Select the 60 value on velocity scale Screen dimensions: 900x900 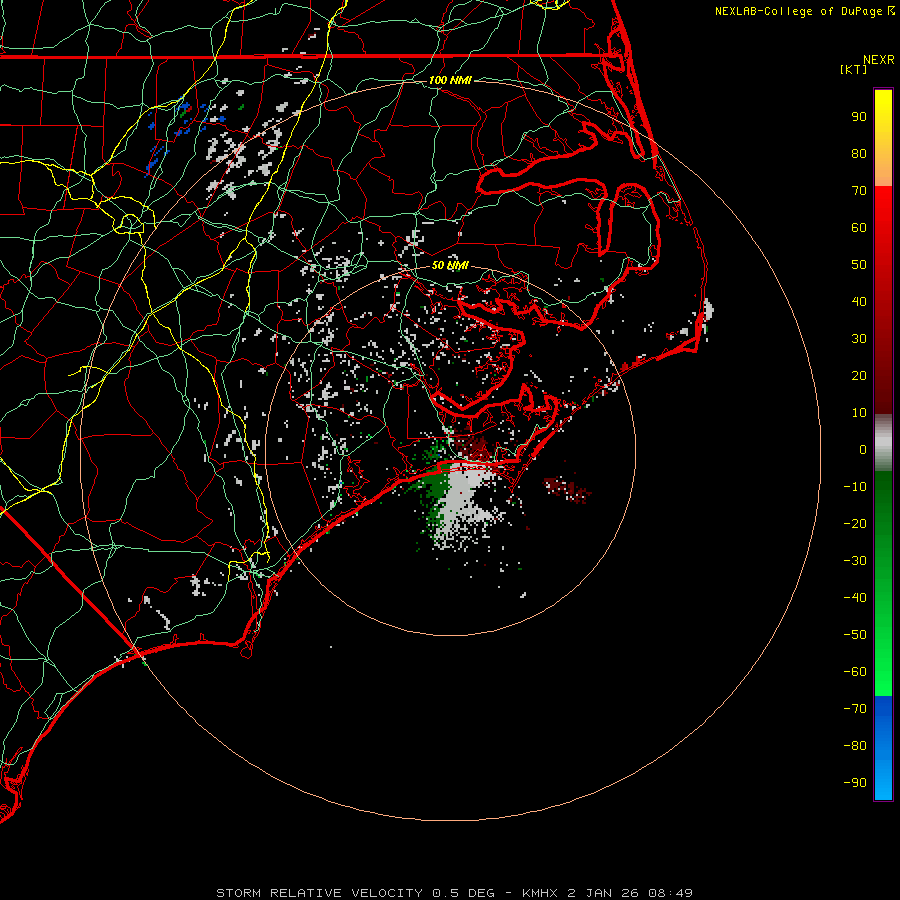click(859, 227)
